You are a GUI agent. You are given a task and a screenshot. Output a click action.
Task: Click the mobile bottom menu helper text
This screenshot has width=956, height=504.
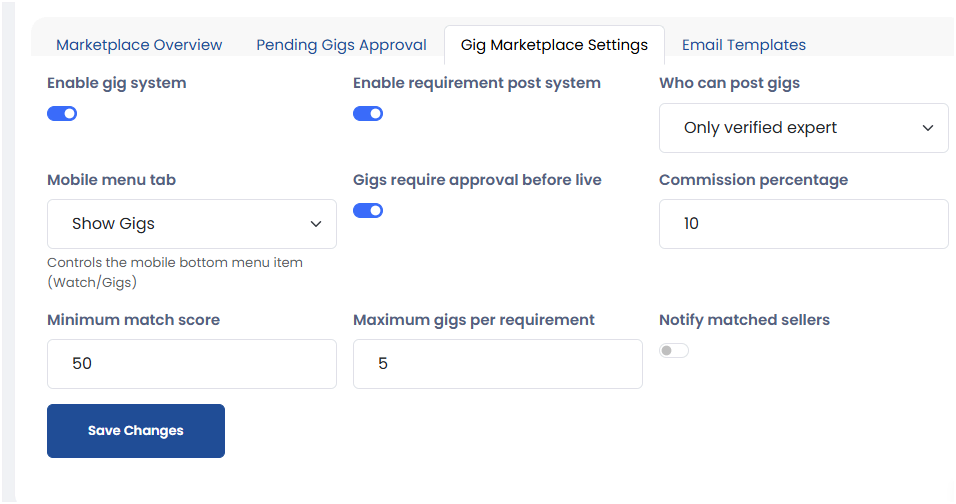[174, 272]
